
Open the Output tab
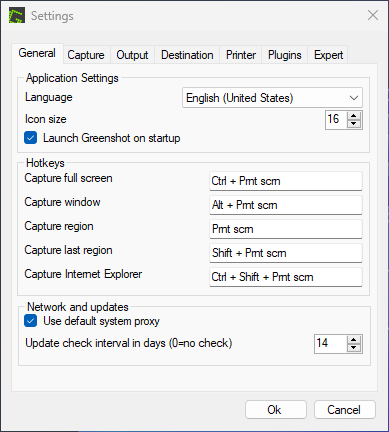pyautogui.click(x=132, y=55)
